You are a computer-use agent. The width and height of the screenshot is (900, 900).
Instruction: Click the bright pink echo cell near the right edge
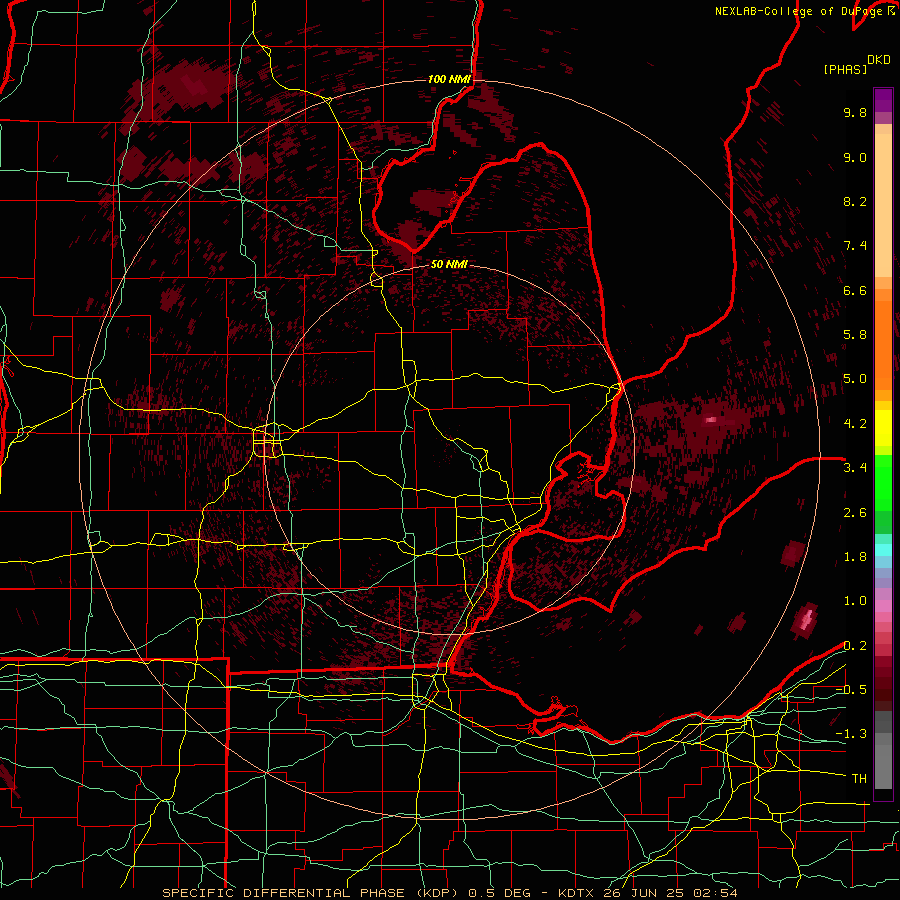pyautogui.click(x=806, y=619)
